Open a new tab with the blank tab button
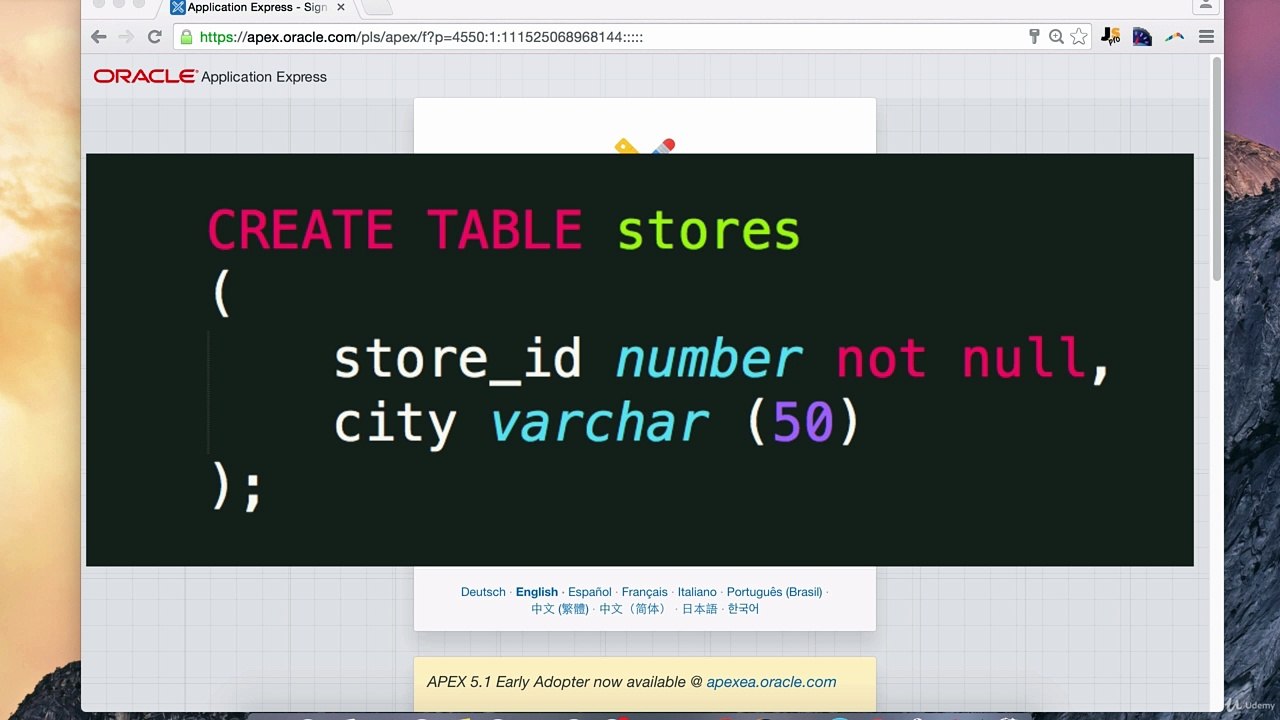 point(376,7)
